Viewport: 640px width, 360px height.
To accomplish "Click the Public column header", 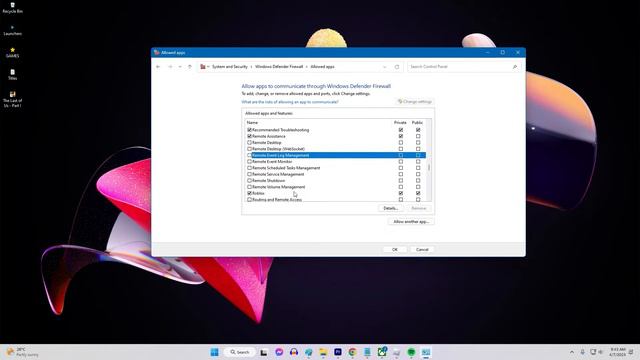I will 417,122.
